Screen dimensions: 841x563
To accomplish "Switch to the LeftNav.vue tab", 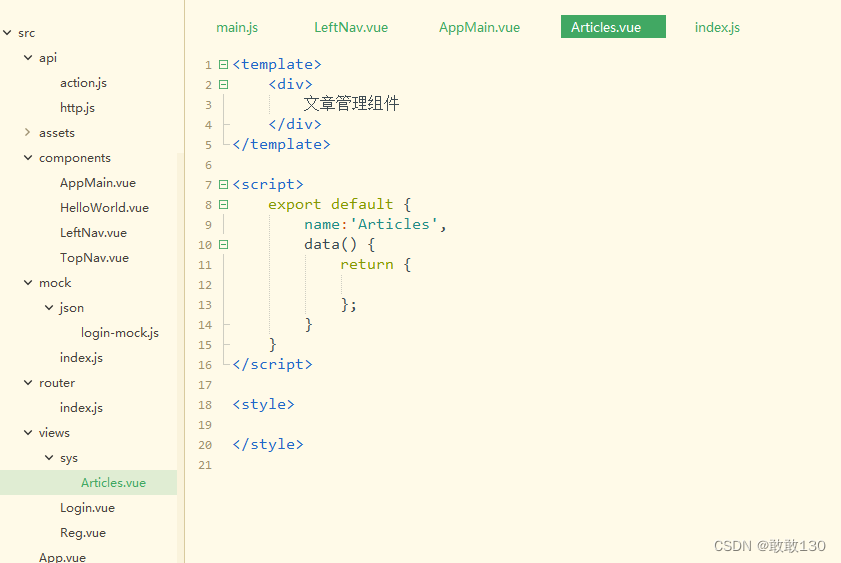I will click(x=351, y=27).
